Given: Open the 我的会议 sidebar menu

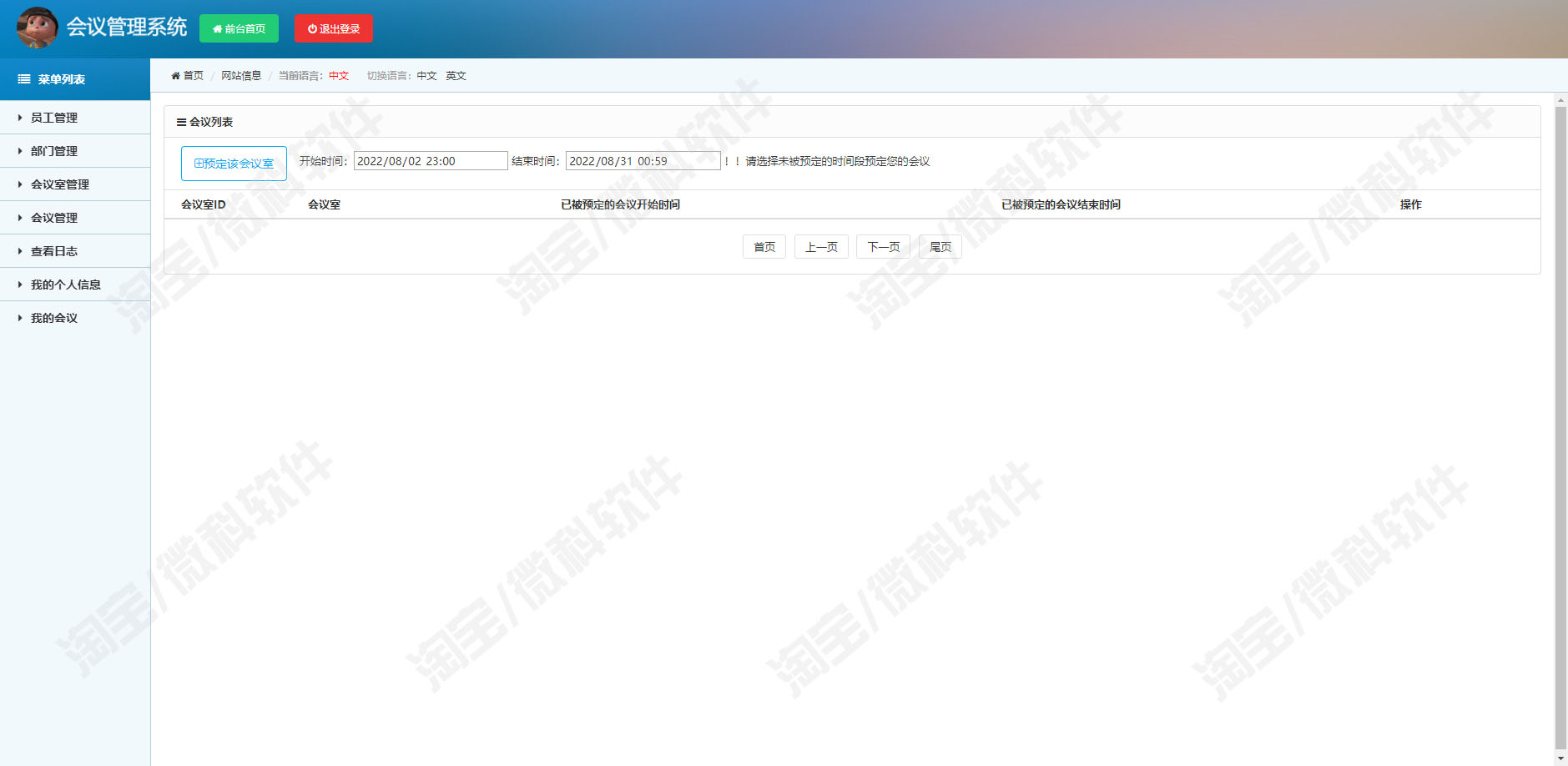Looking at the screenshot, I should point(75,318).
